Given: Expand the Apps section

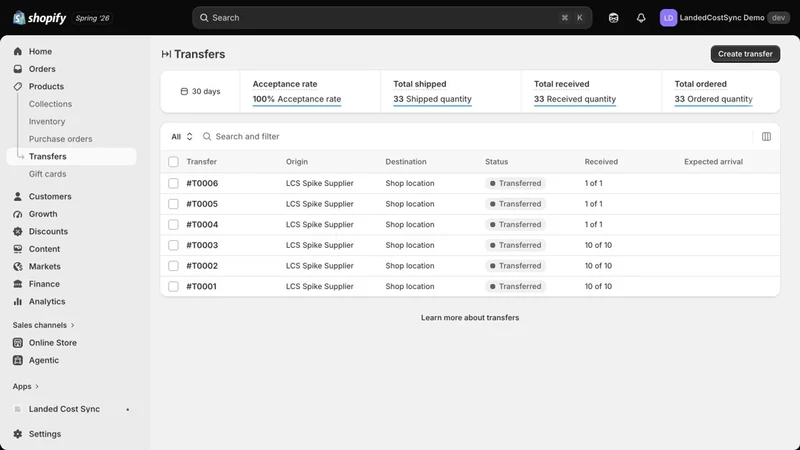Looking at the screenshot, I should coord(26,386).
